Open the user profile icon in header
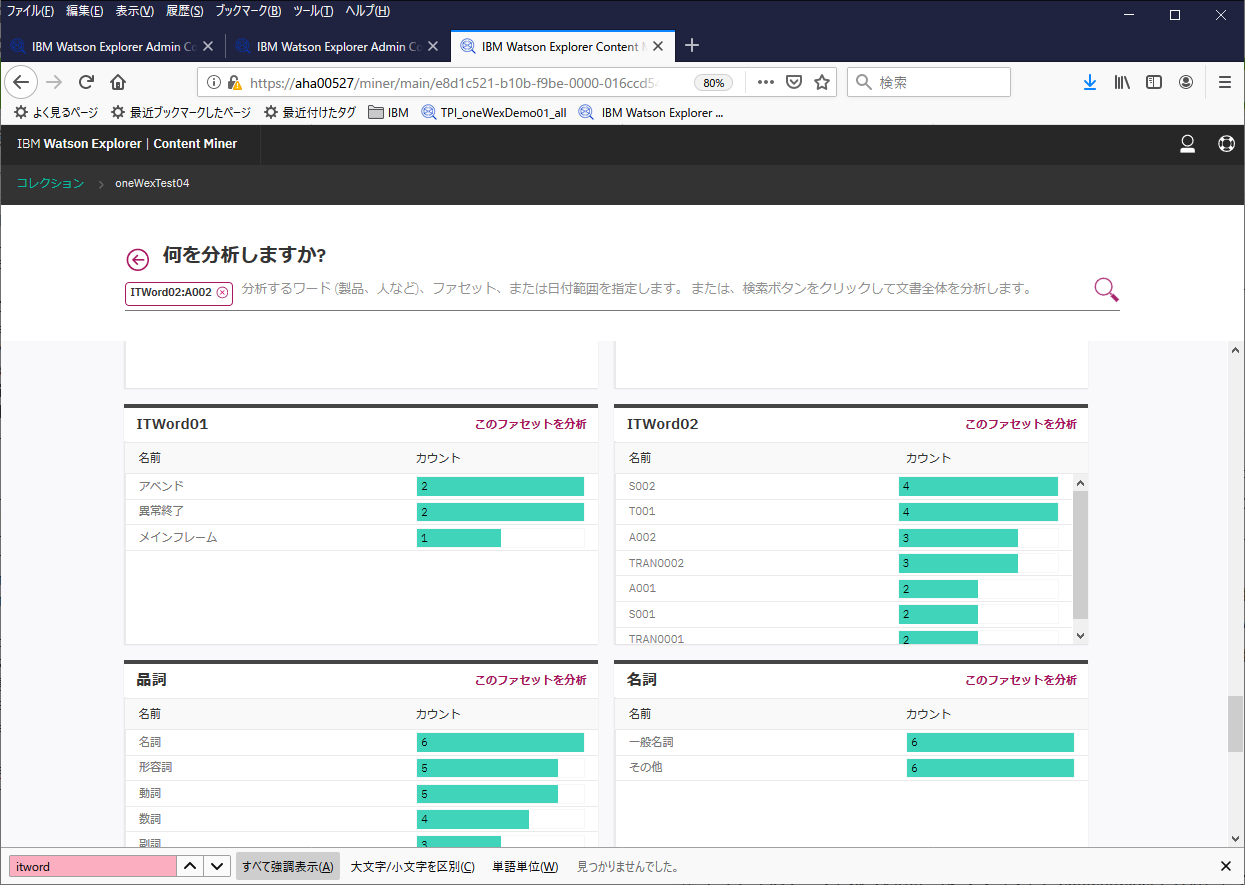 click(1188, 144)
